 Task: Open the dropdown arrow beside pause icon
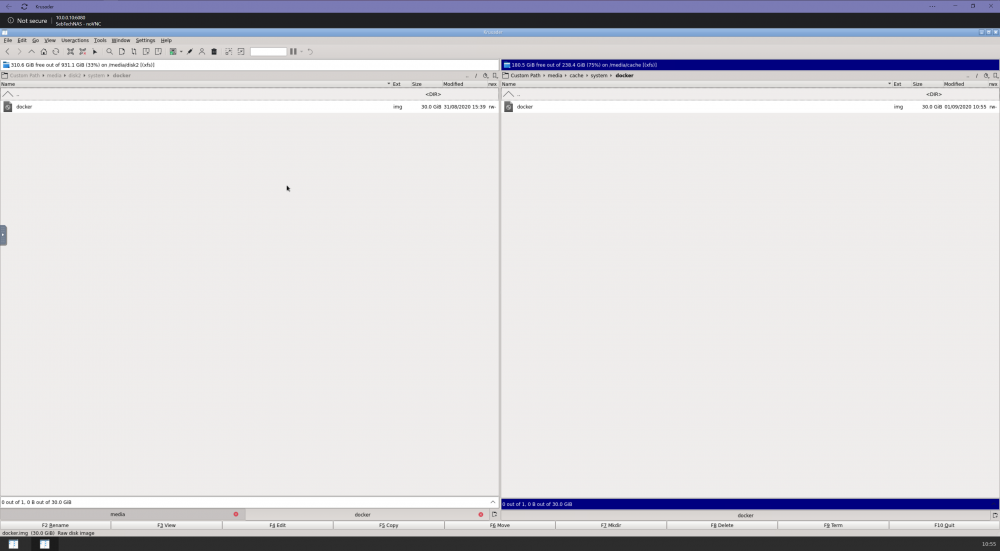302,52
